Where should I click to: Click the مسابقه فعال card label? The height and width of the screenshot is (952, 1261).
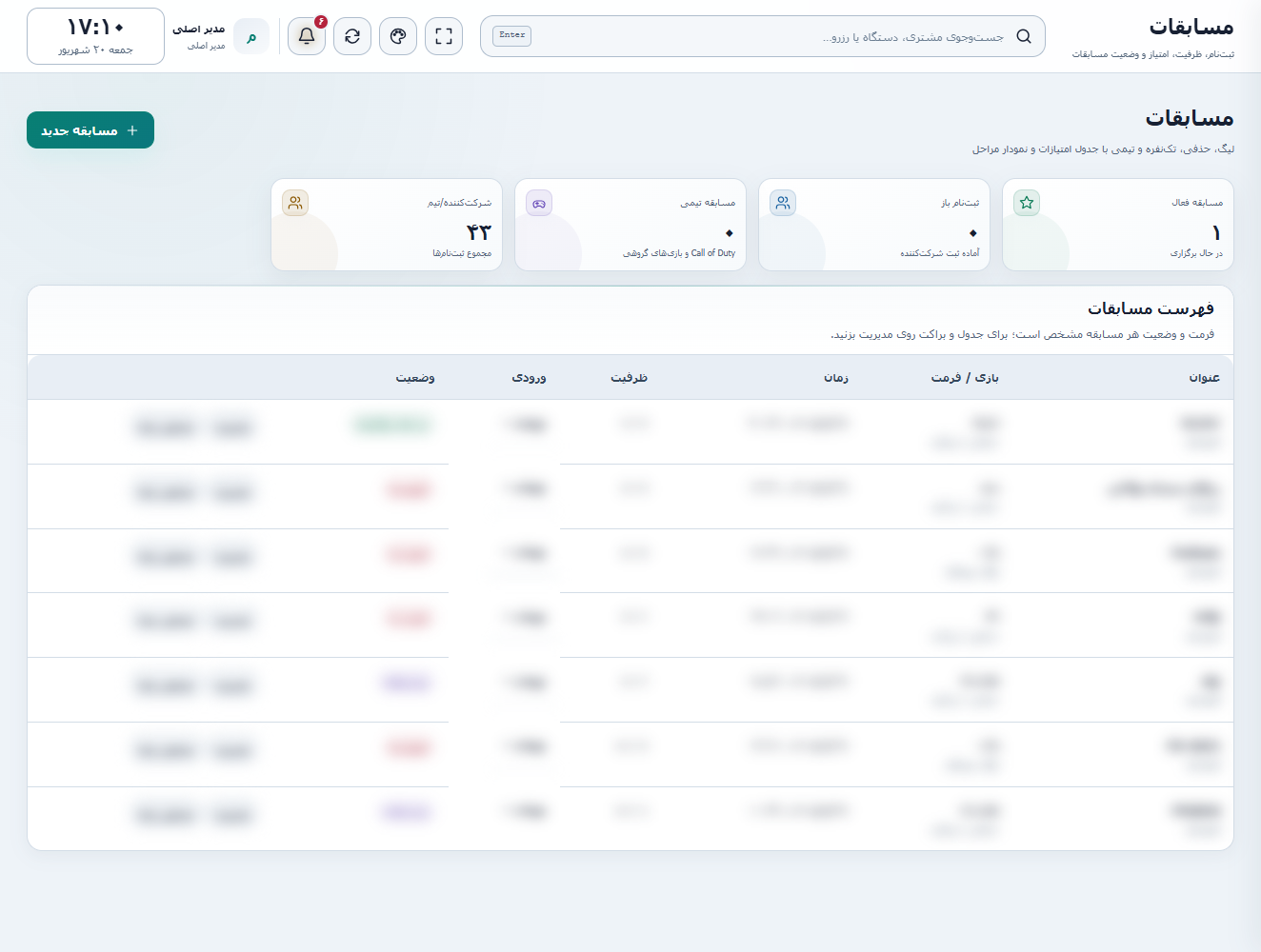pos(1197,203)
